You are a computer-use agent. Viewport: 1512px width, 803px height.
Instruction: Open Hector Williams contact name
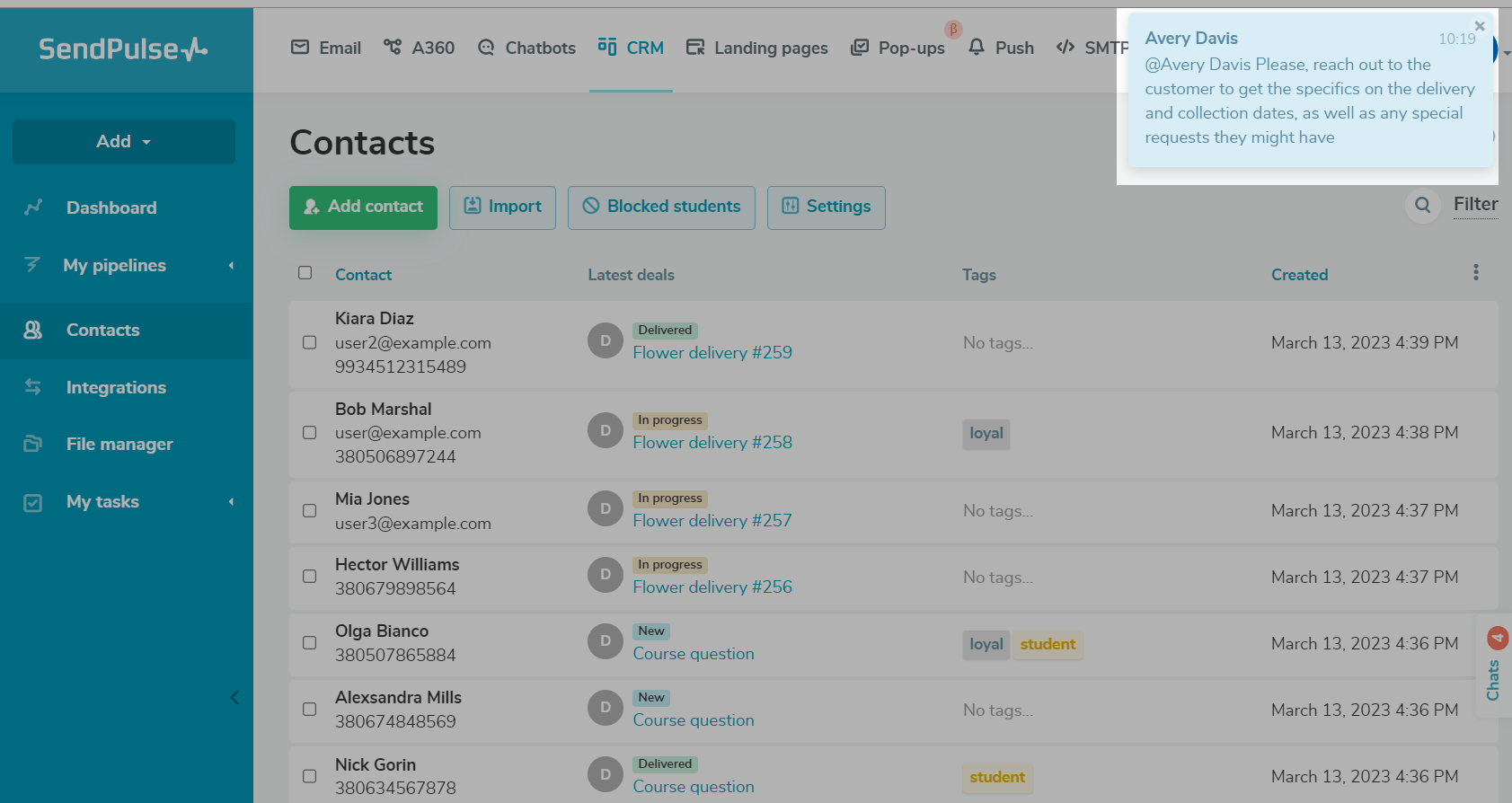397,565
